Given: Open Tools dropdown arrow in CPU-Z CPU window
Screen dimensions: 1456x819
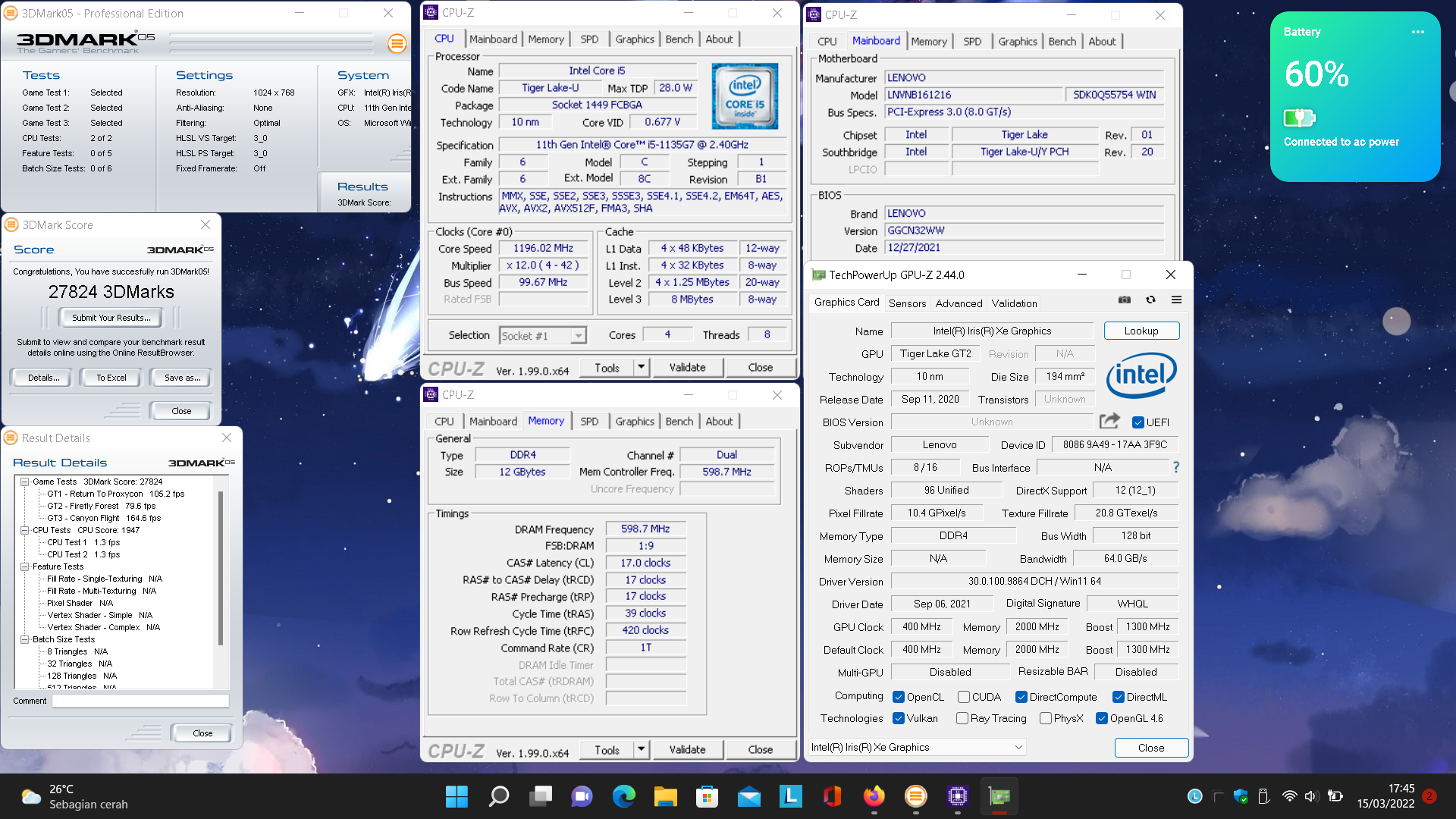Looking at the screenshot, I should click(x=641, y=367).
